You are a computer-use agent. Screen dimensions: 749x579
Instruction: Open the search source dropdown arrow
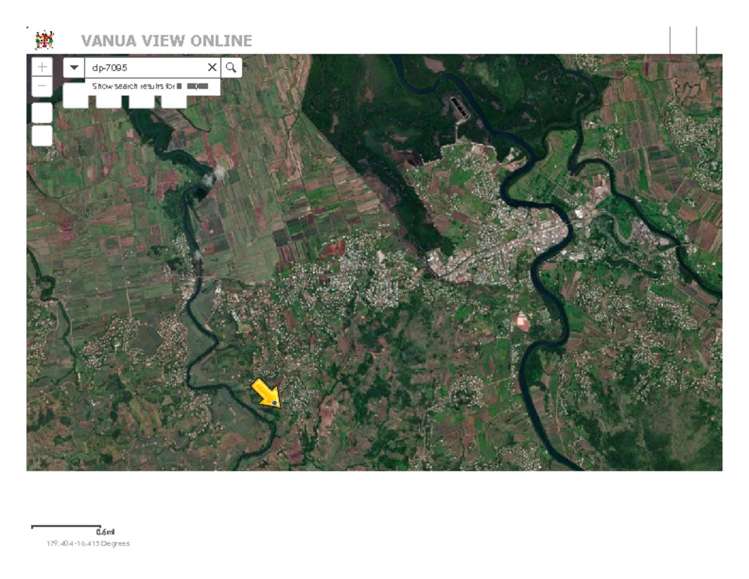pyautogui.click(x=74, y=67)
